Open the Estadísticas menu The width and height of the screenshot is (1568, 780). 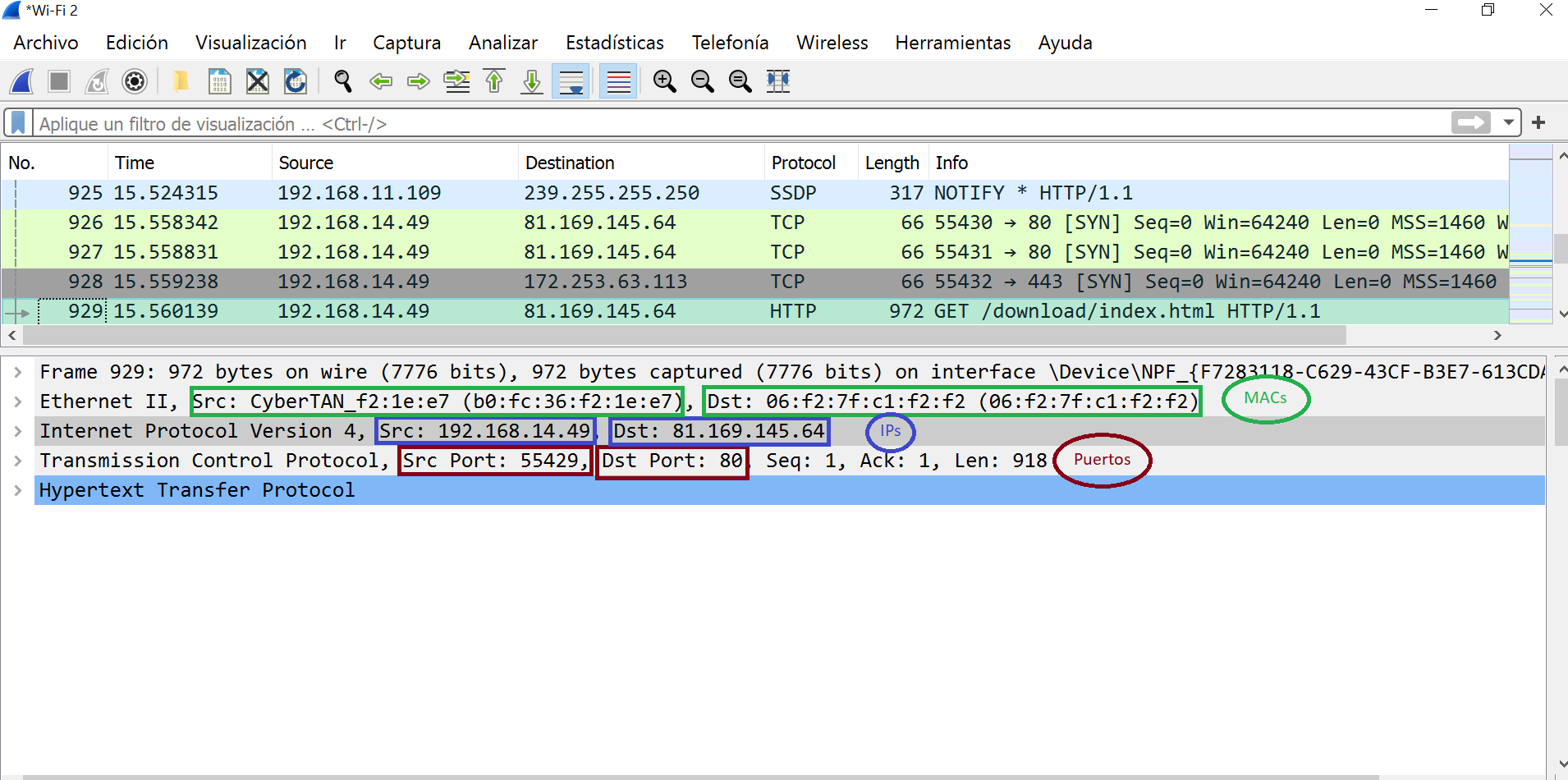615,43
